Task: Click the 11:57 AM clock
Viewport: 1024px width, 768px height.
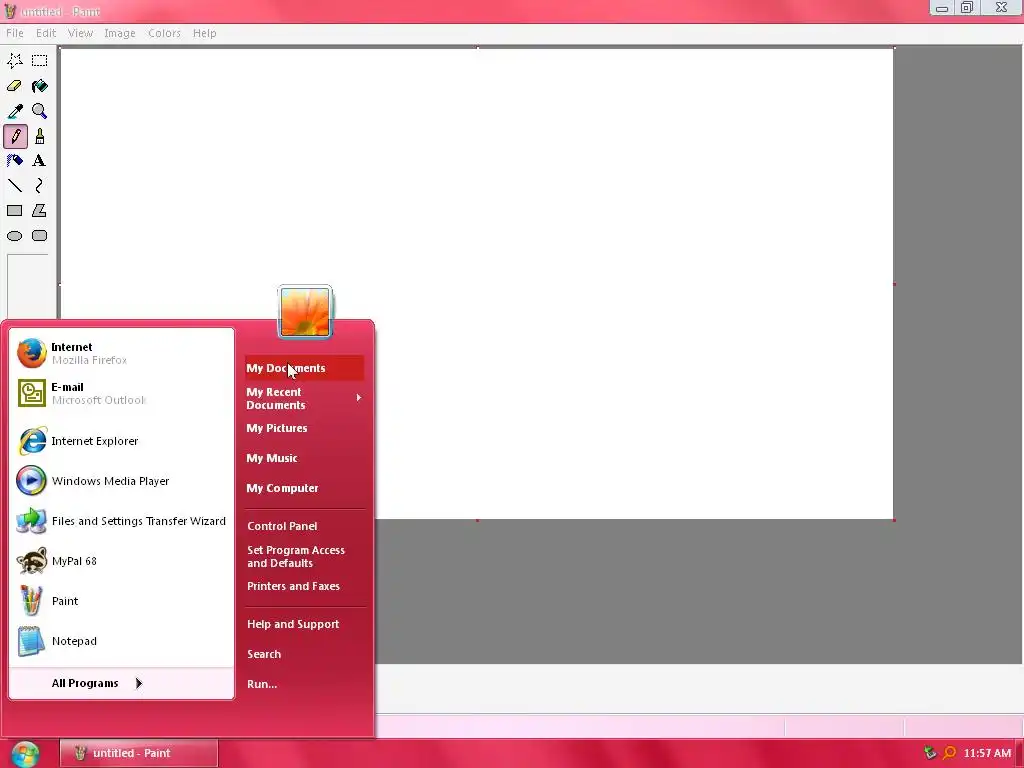Action: [987, 753]
